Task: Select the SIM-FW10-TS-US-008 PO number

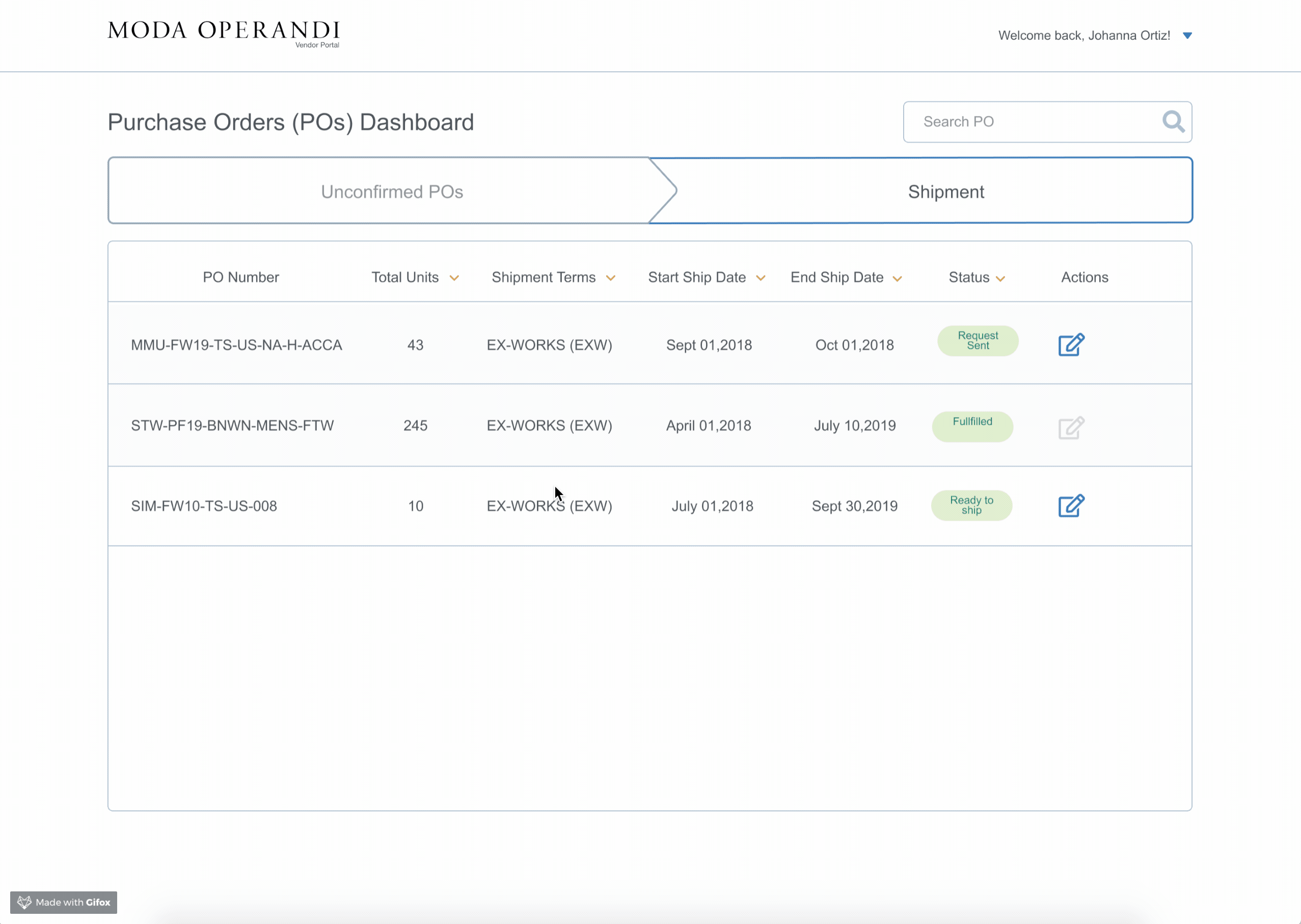Action: tap(204, 506)
